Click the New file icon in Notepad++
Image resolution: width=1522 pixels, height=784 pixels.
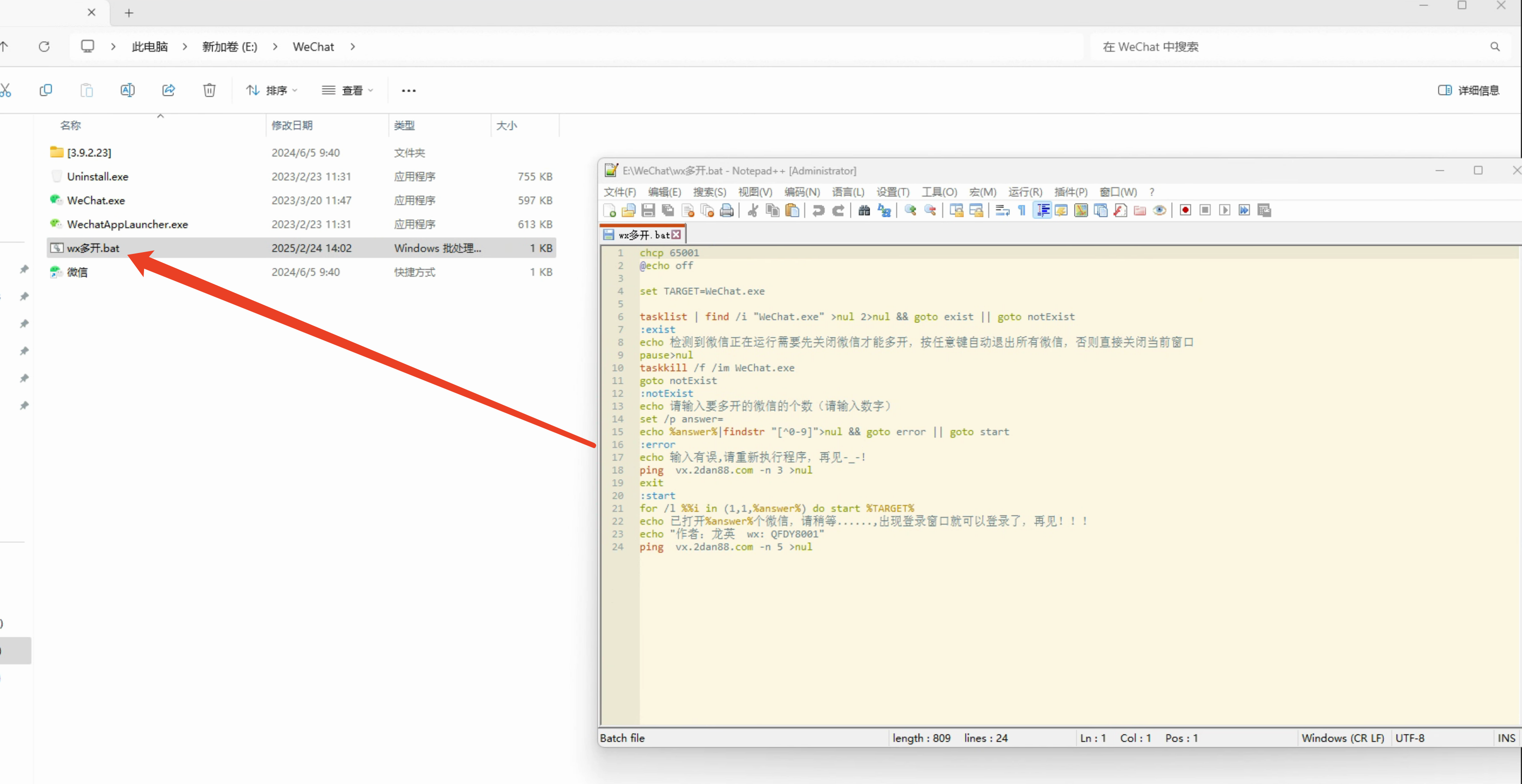[x=609, y=210]
